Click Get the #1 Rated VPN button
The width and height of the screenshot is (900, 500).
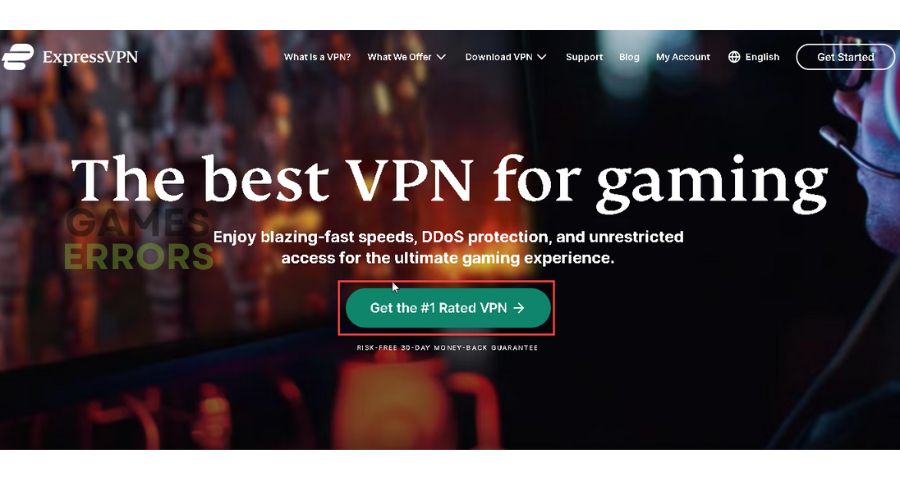click(x=448, y=308)
